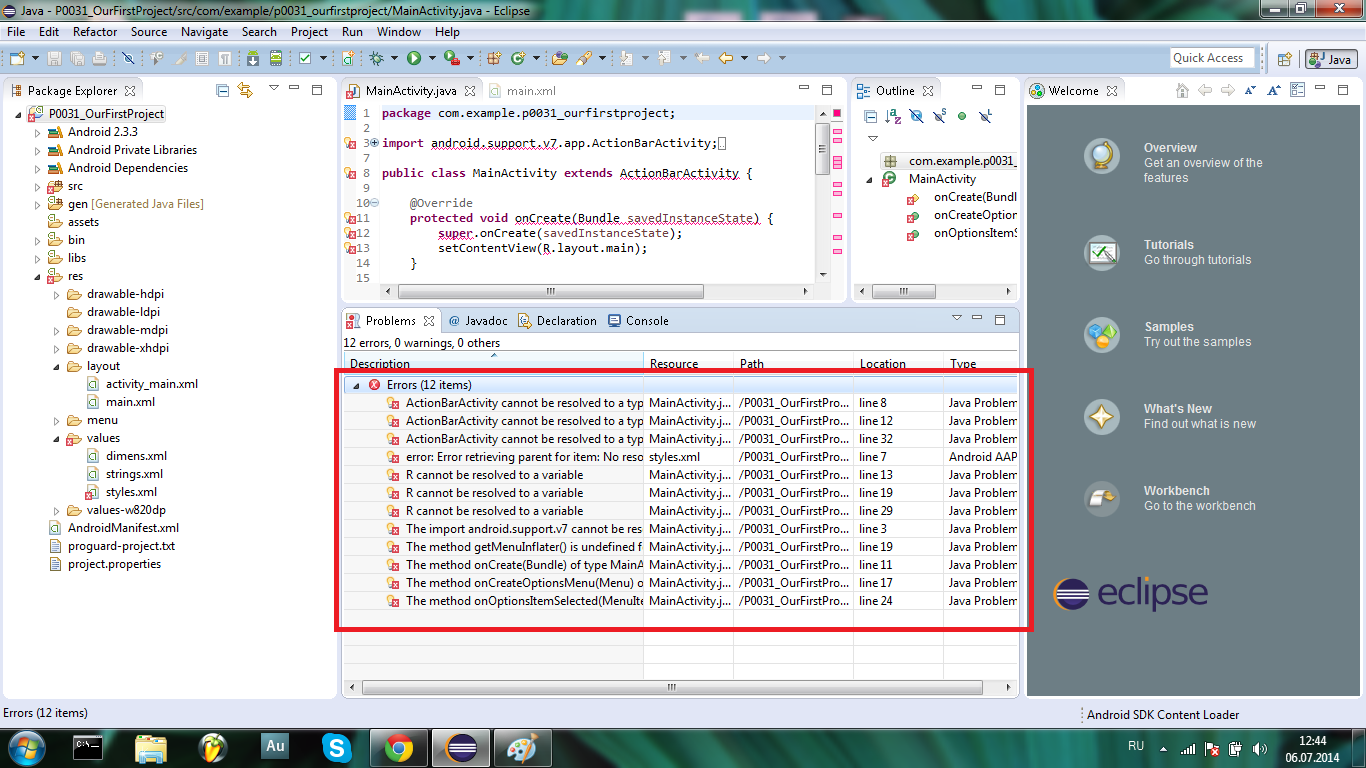Switch to the Console tab

click(x=638, y=321)
